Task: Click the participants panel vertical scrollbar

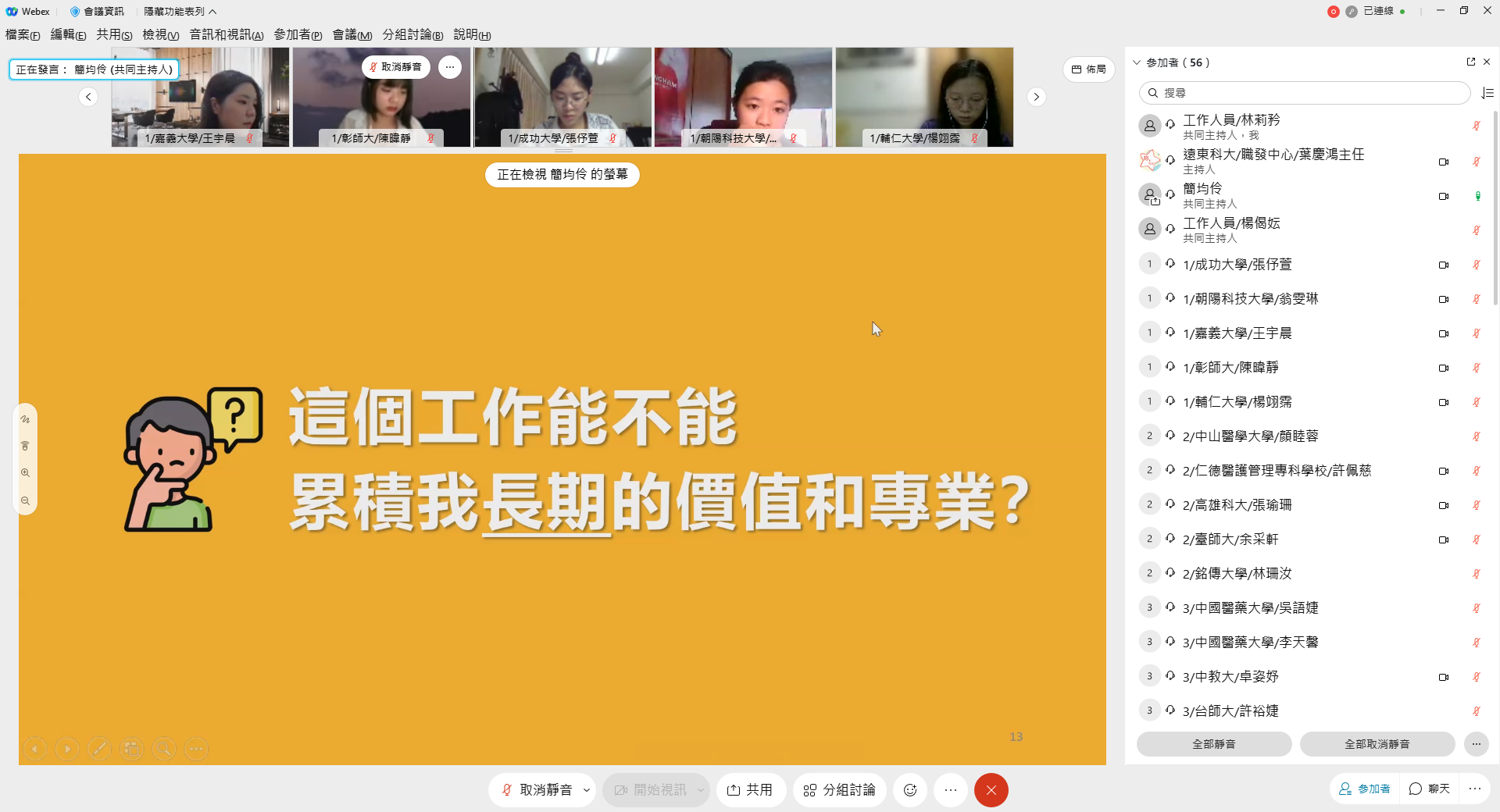Action: point(1495,211)
